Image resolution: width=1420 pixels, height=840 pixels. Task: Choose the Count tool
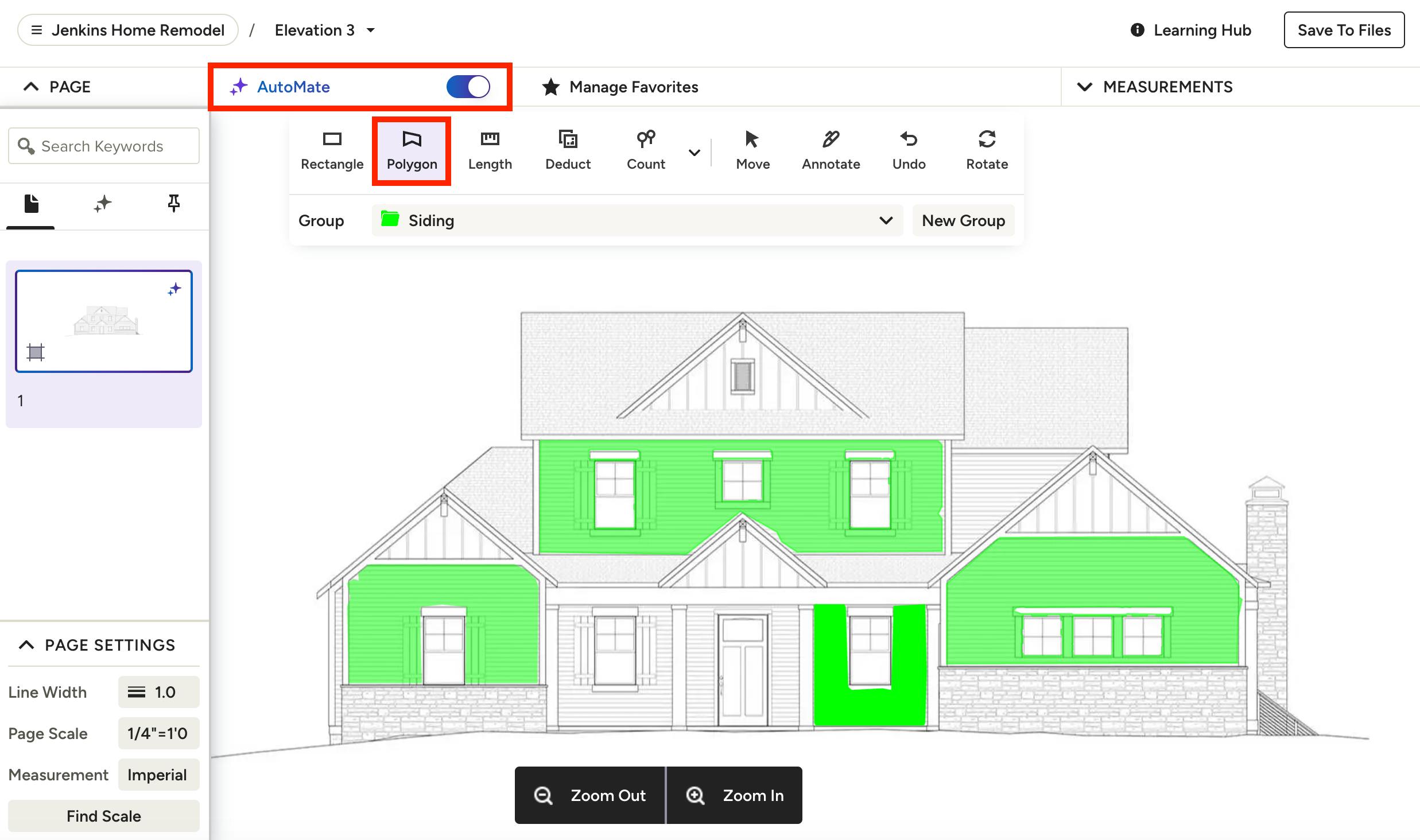[646, 150]
